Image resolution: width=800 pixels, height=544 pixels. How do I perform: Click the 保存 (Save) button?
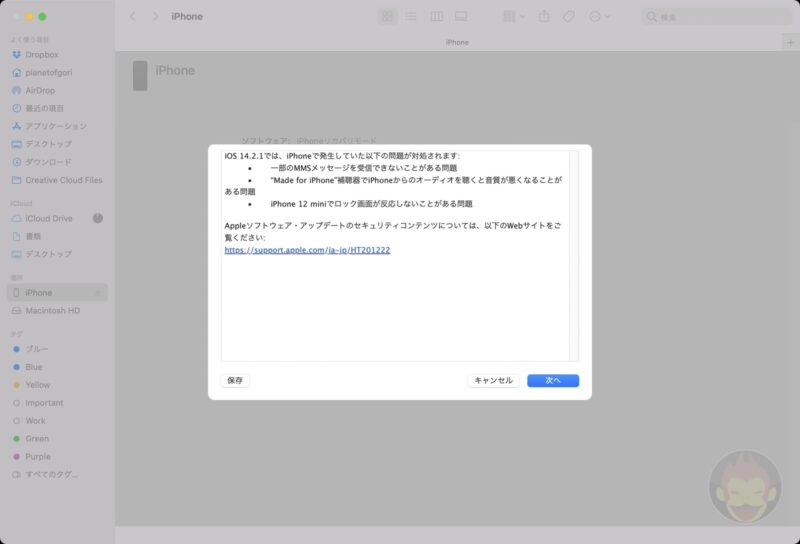pos(235,381)
